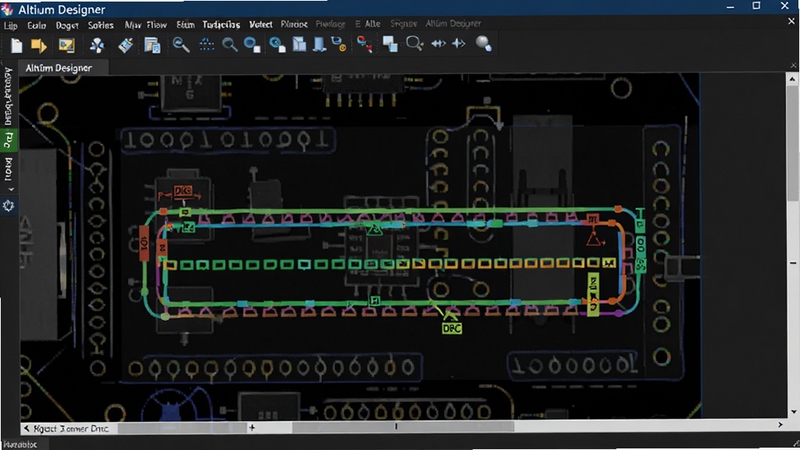Click the orange warning triangle on PCB
The width and height of the screenshot is (800, 450).
(x=594, y=238)
